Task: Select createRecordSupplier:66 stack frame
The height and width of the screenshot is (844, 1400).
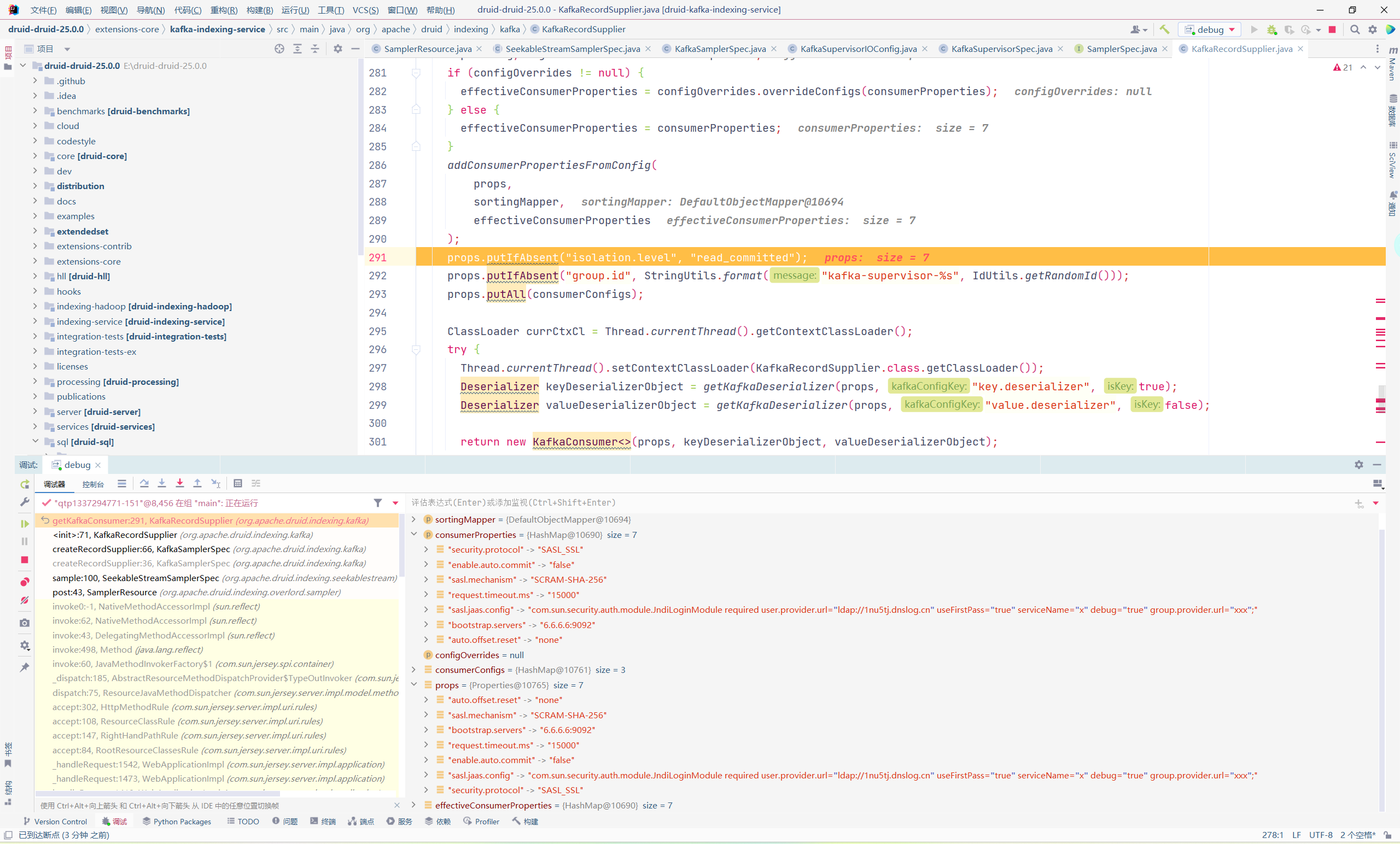Action: tap(209, 549)
